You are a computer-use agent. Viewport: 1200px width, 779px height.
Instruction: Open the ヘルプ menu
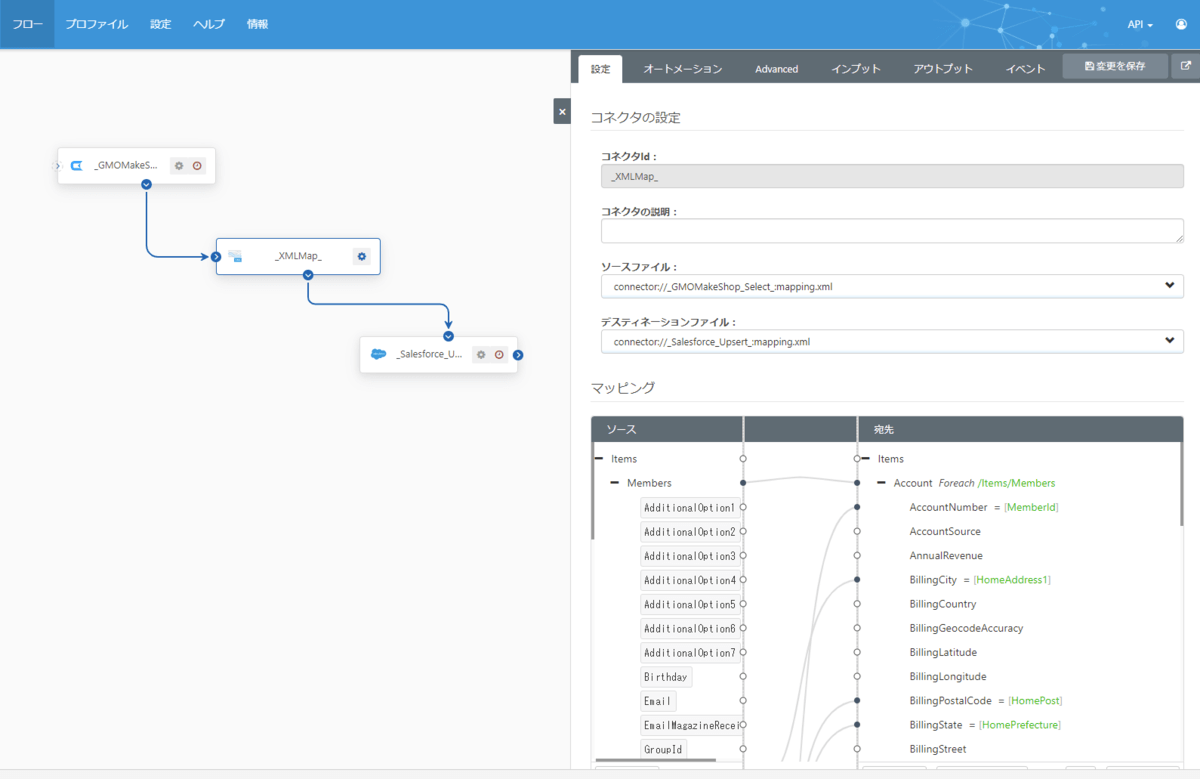tap(209, 24)
